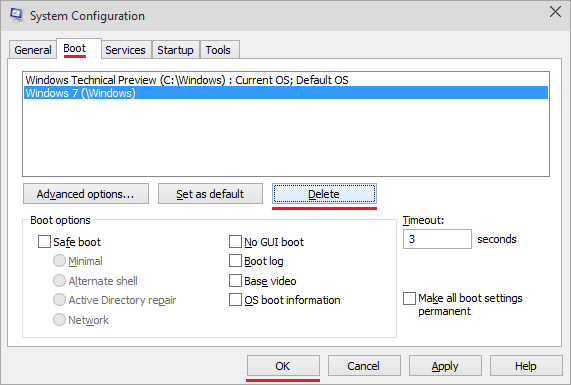This screenshot has width=571, height=385.
Task: Select the Windows Technical Preview boot entry
Action: (x=286, y=80)
